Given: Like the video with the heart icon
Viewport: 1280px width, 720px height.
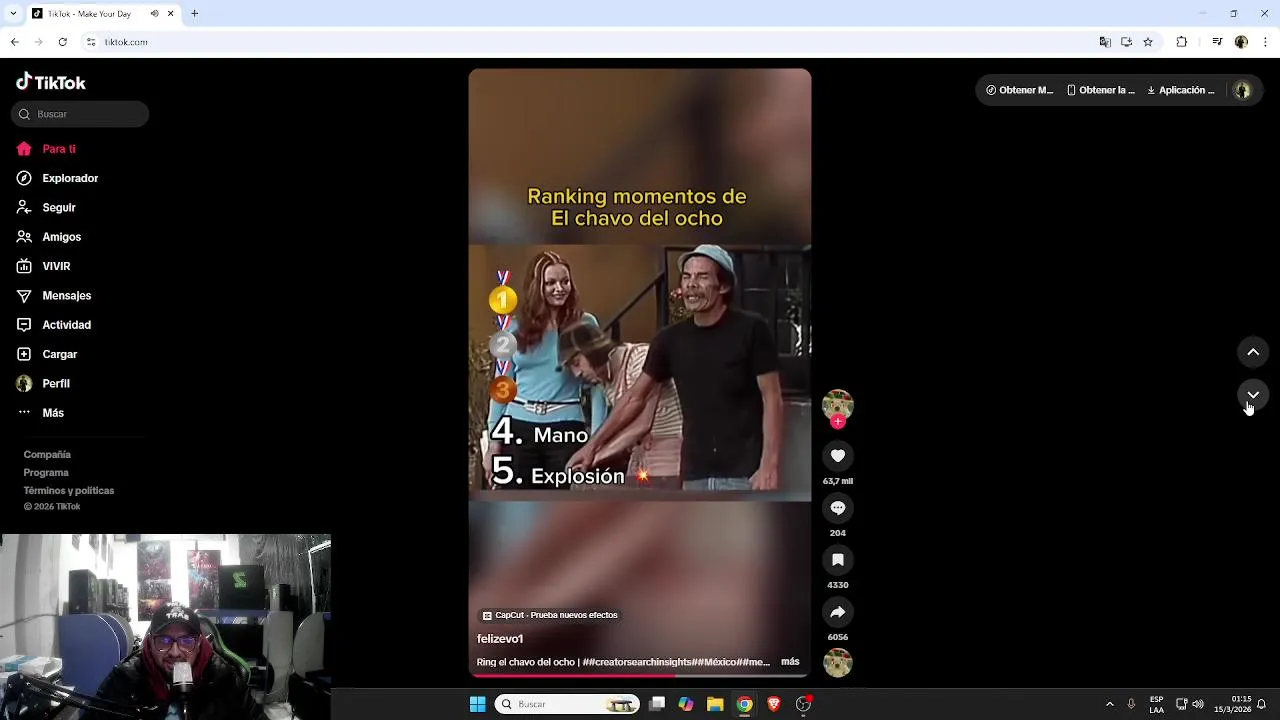Looking at the screenshot, I should [x=838, y=456].
